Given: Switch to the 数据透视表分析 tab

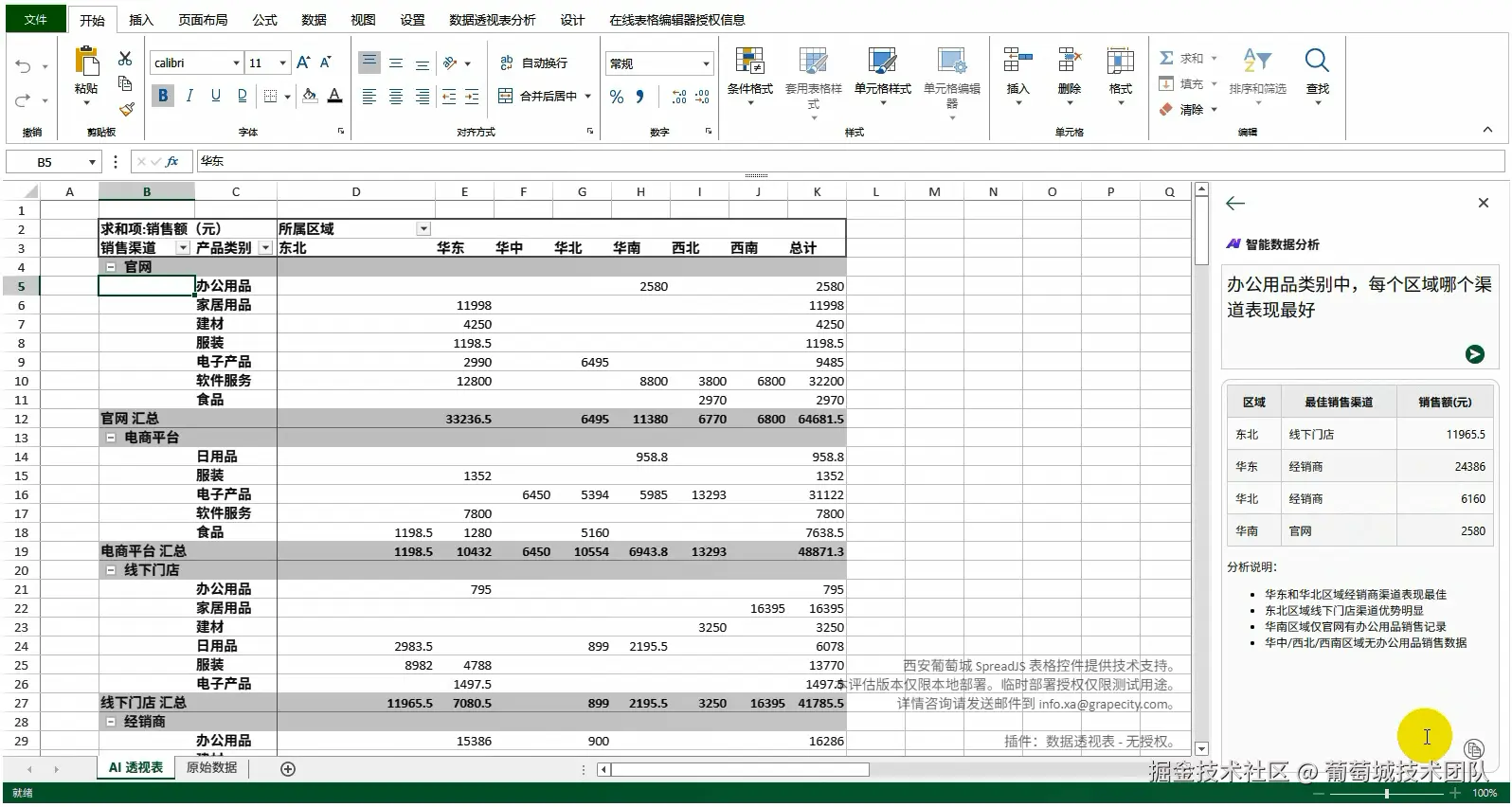Looking at the screenshot, I should pyautogui.click(x=492, y=20).
